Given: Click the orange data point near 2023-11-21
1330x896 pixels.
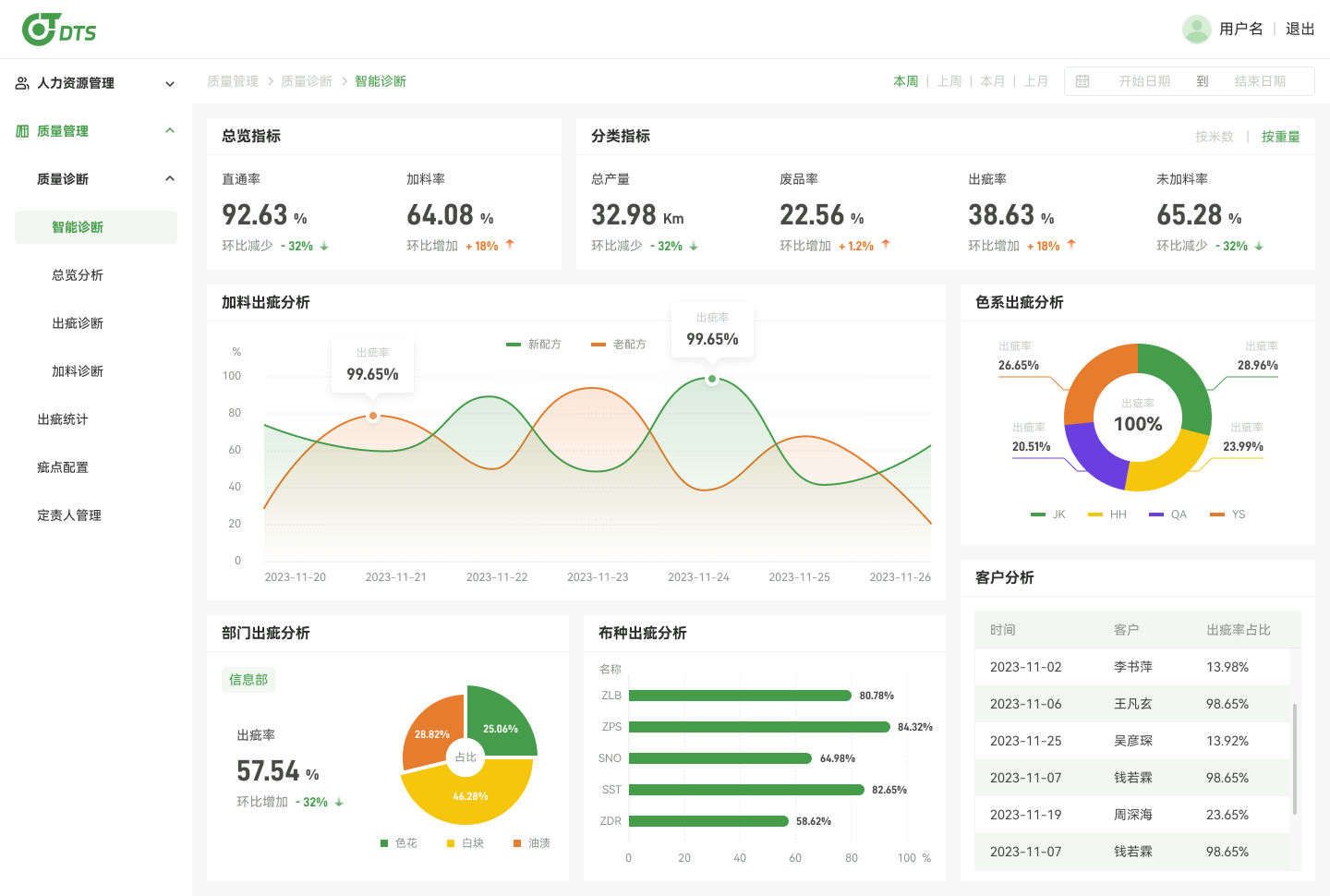Looking at the screenshot, I should [x=373, y=416].
